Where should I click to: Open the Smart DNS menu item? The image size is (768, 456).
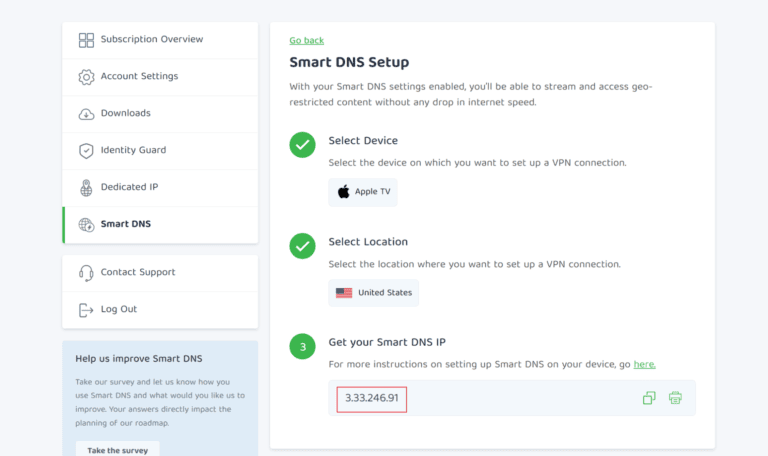point(125,224)
